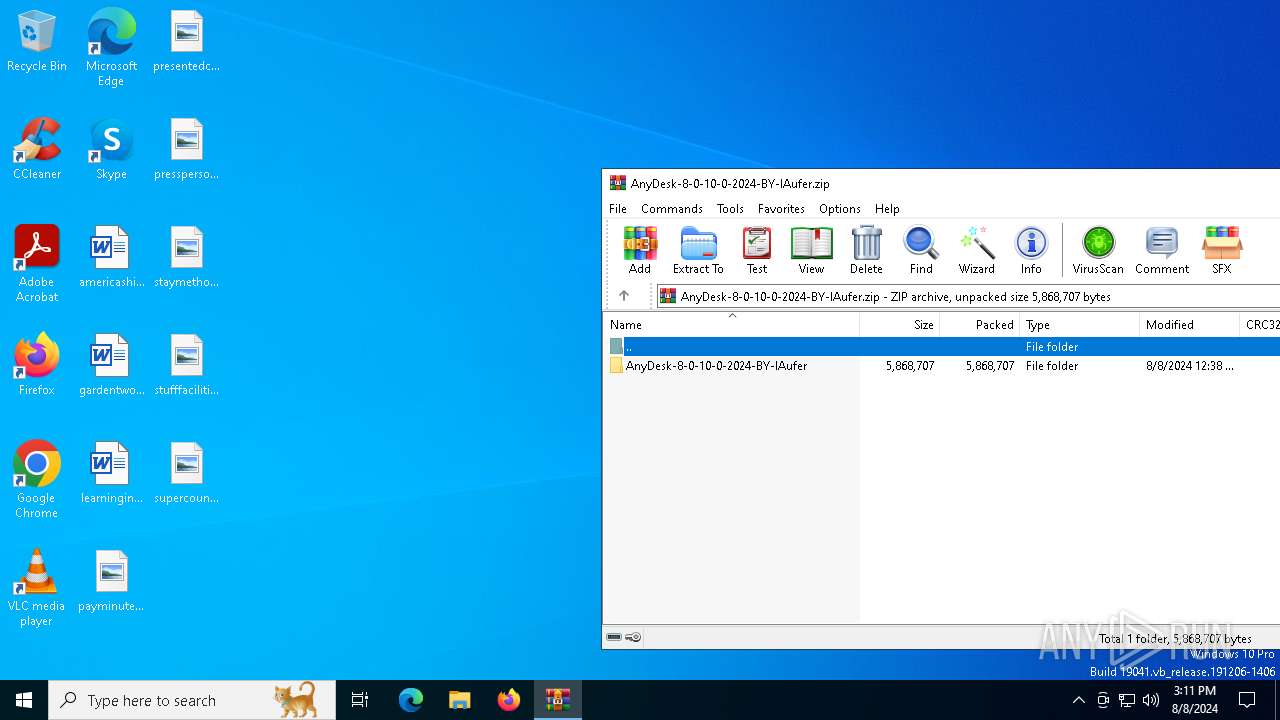Click the taskbar search box
The image size is (1280, 720).
coord(192,700)
